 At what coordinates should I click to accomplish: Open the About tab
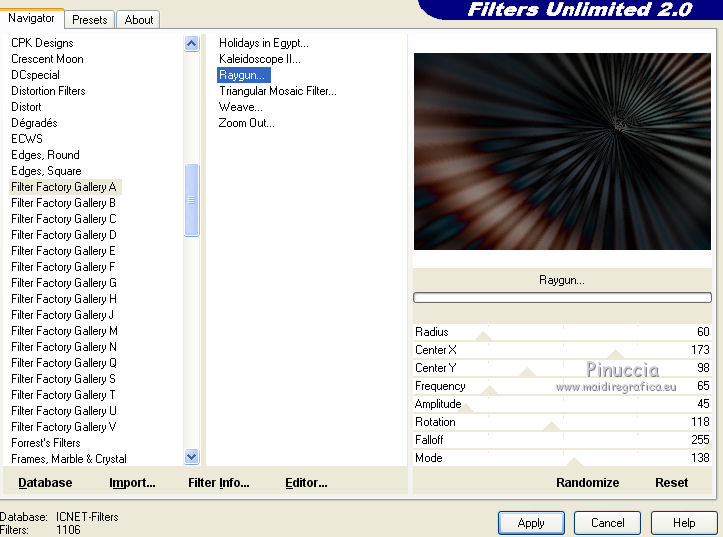coord(138,20)
